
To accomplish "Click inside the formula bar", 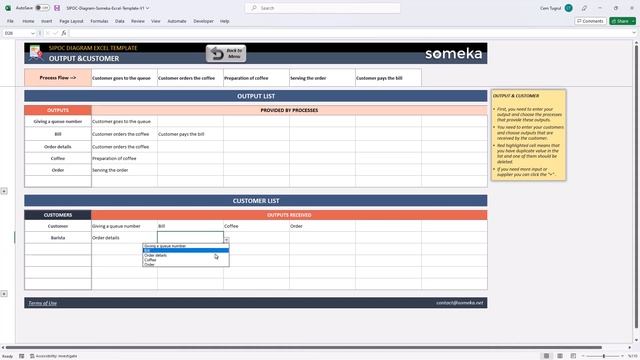I will [349, 33].
